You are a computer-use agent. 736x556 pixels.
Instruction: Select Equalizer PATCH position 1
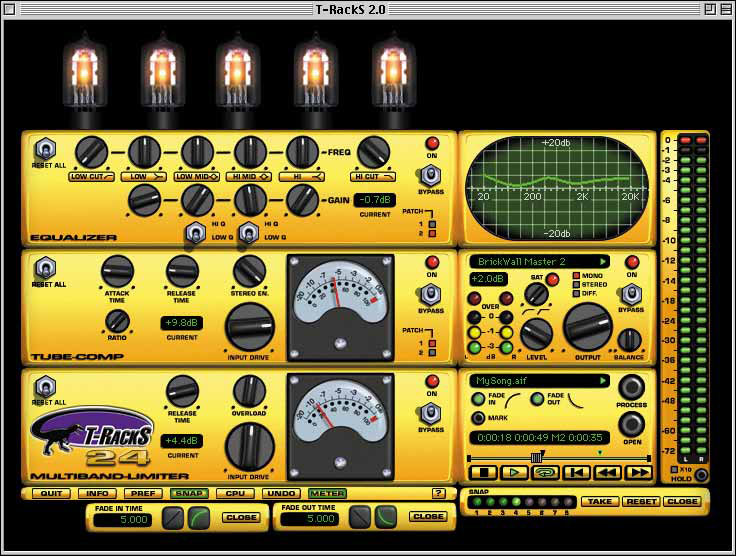432,224
